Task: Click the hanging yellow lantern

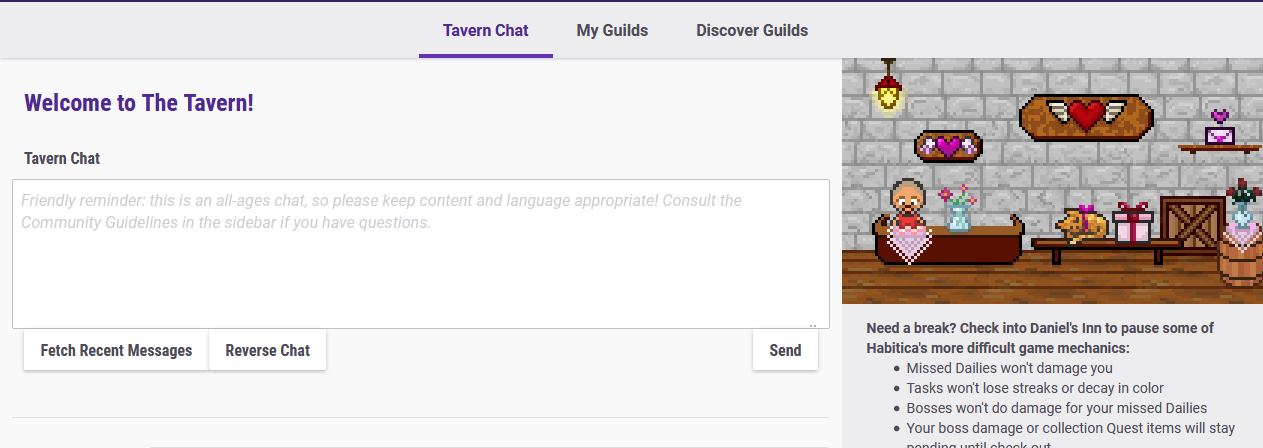Action: [x=887, y=85]
